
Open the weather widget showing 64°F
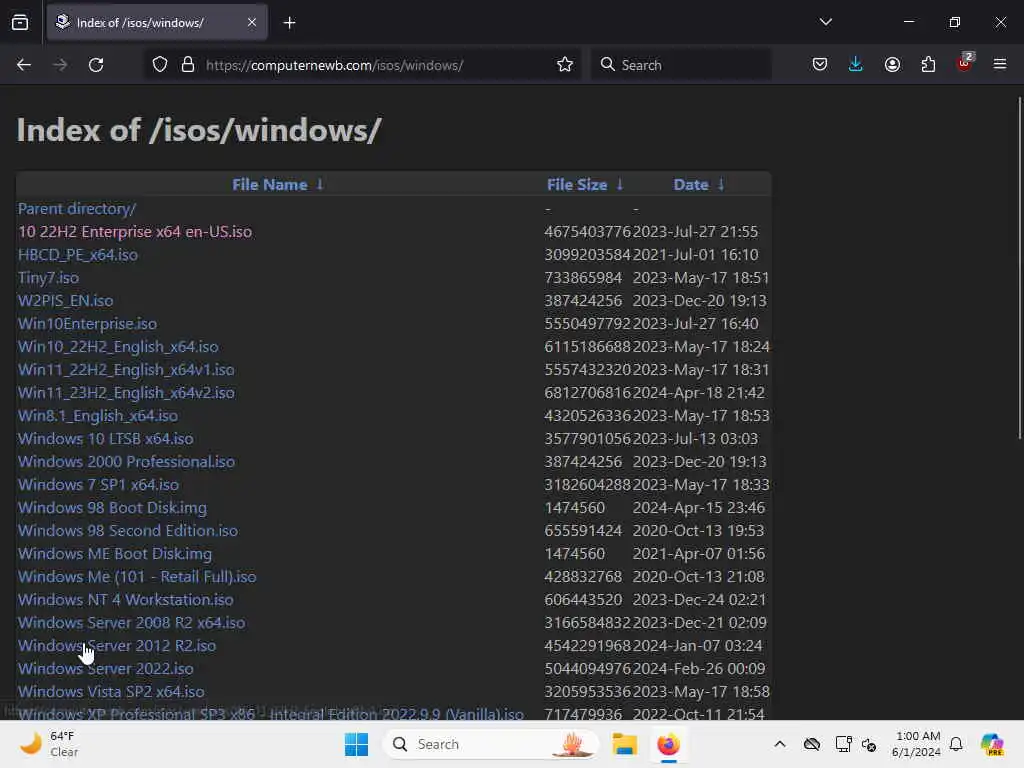[50, 744]
